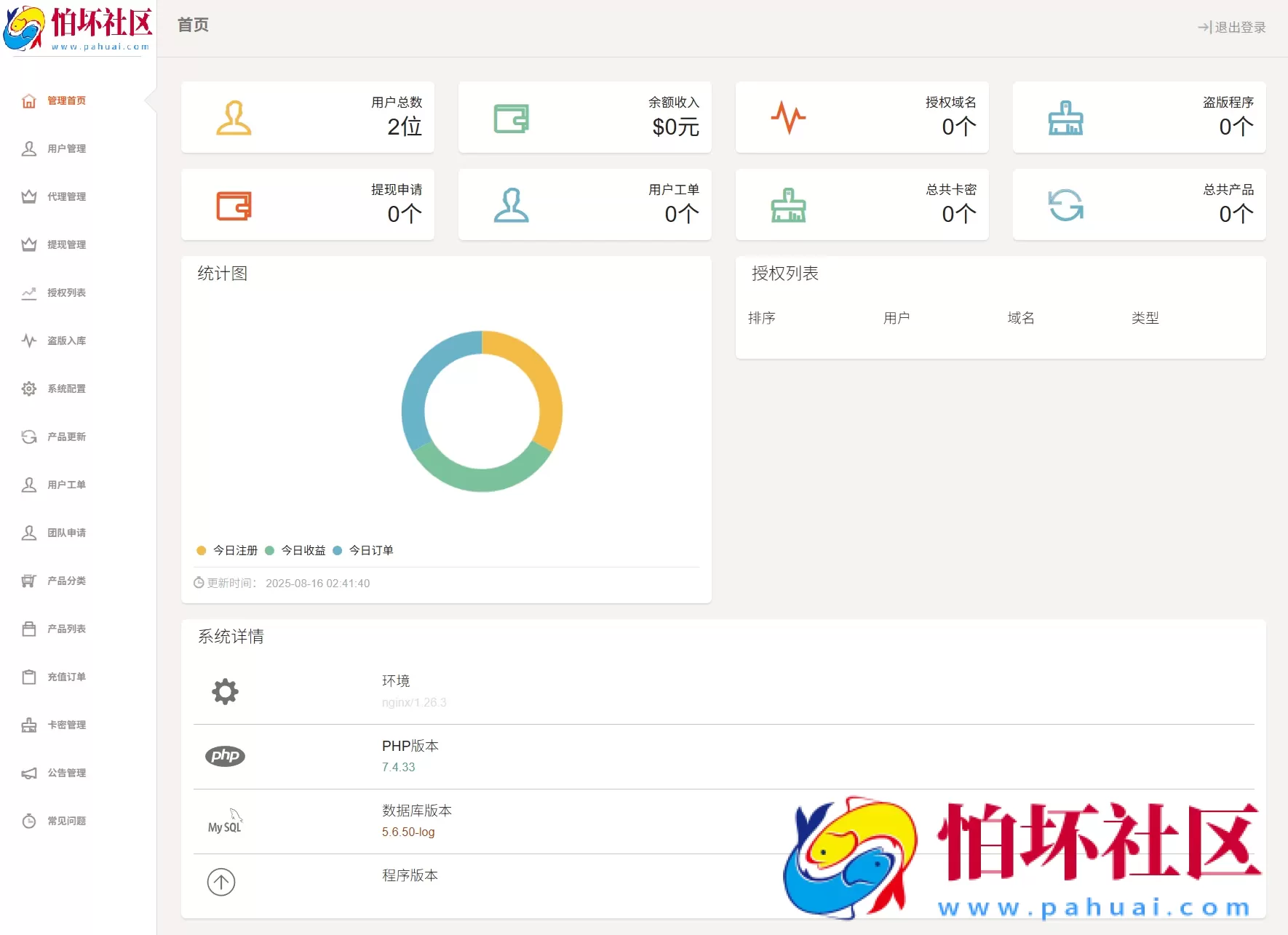This screenshot has height=935, width=1288.
Task: Click the 用户管理 user icon in sidebar
Action: [x=28, y=148]
